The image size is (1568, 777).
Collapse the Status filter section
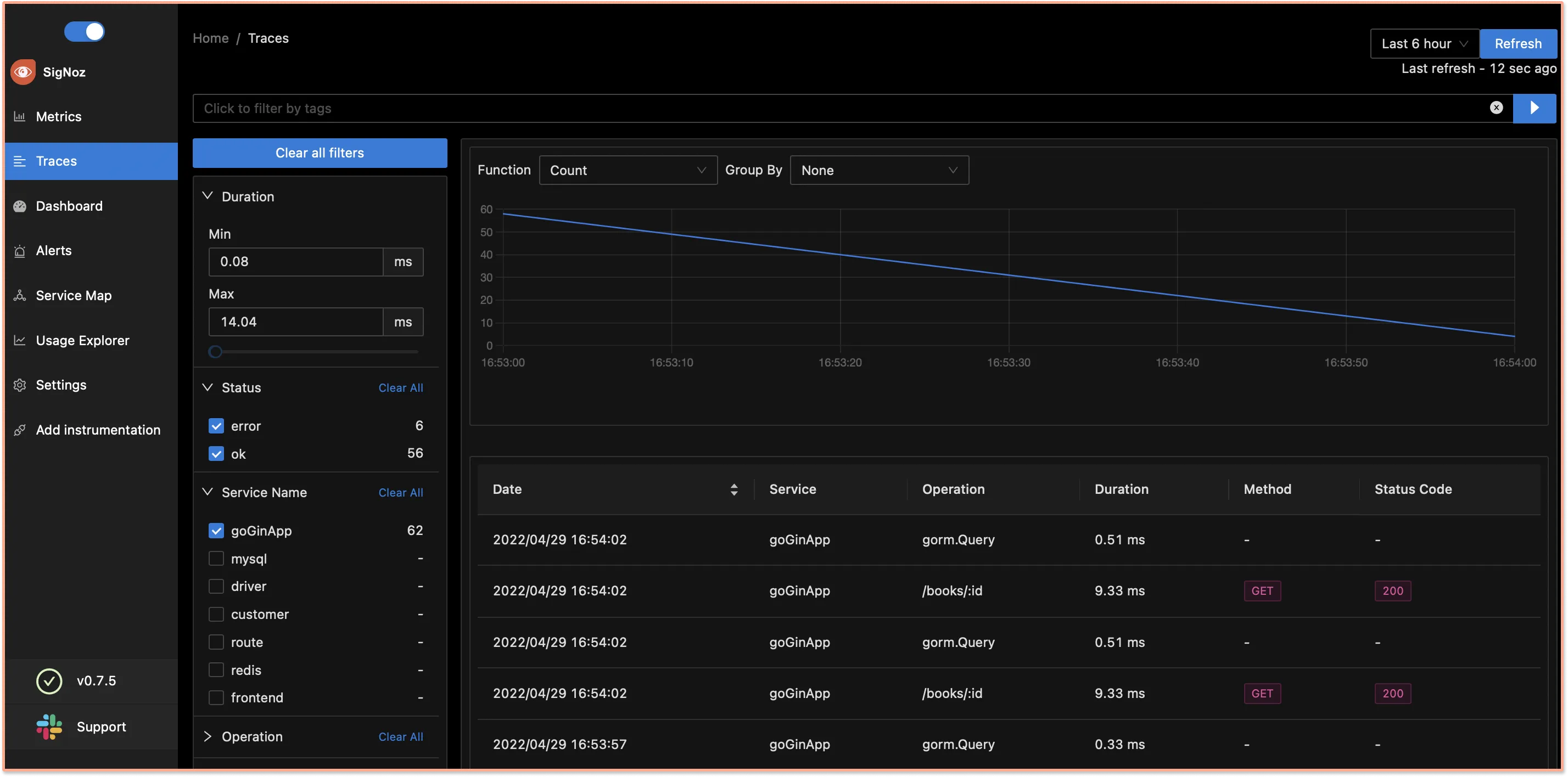[x=208, y=387]
